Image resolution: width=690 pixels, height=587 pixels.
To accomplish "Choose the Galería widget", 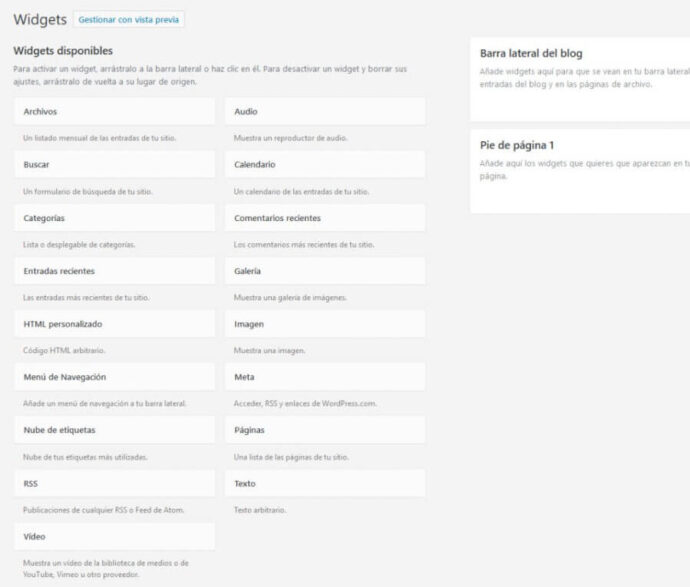I will coord(325,271).
